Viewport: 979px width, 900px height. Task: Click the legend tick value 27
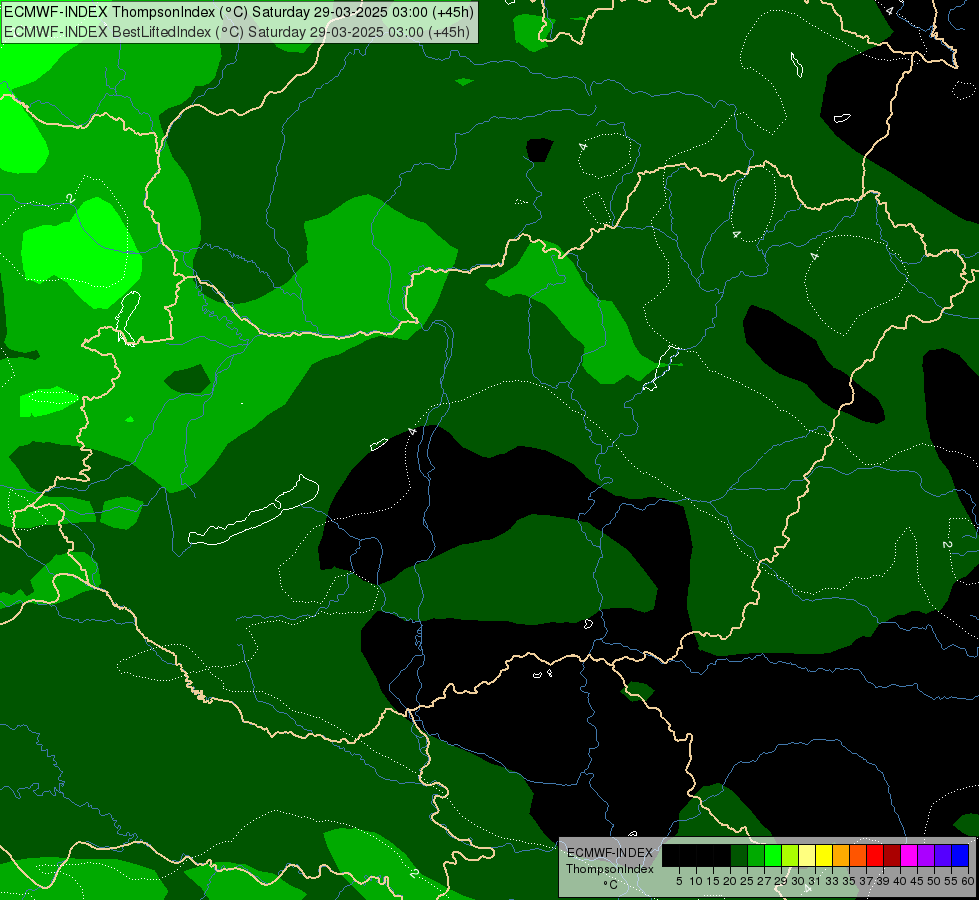click(x=764, y=881)
